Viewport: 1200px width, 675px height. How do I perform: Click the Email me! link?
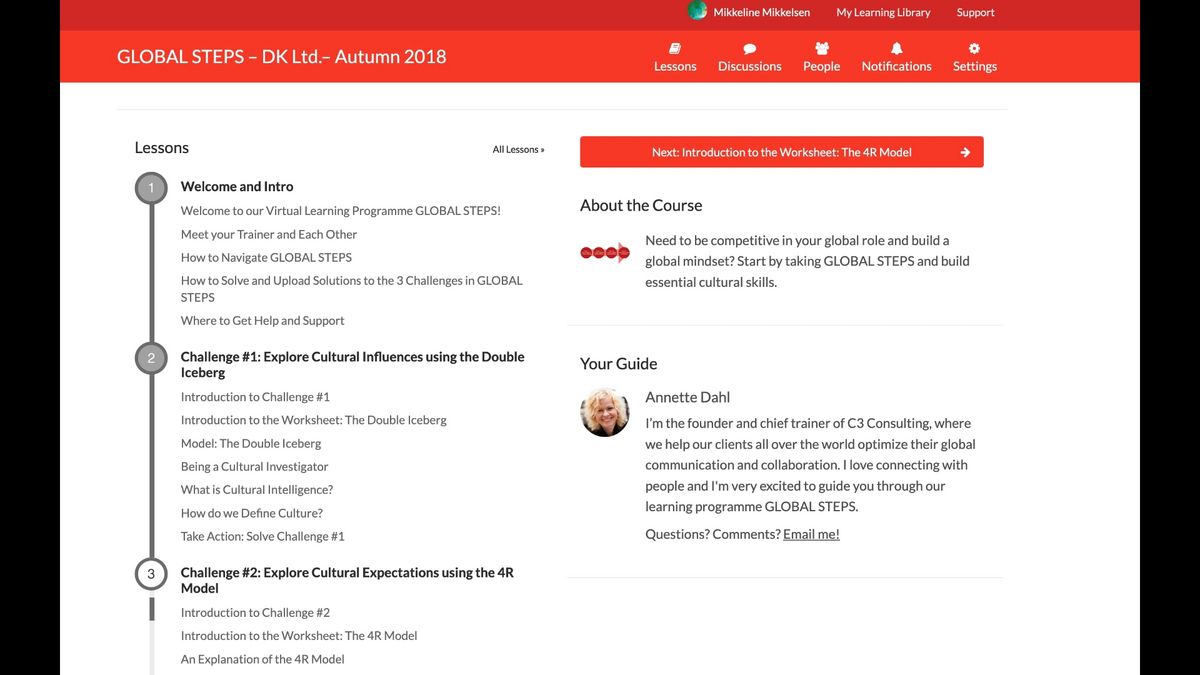(x=811, y=534)
